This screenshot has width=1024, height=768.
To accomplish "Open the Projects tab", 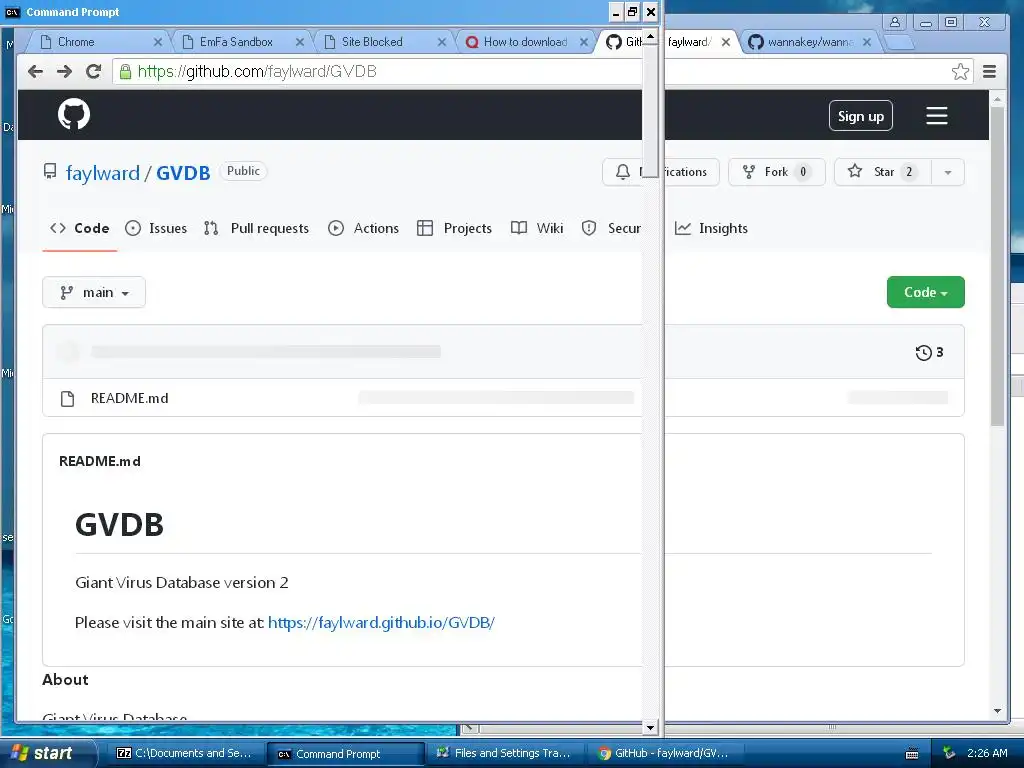I will 455,229.
